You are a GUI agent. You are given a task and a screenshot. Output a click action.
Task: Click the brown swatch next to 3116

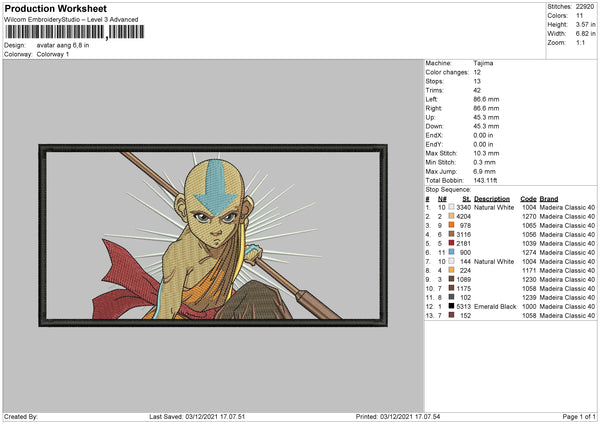452,234
